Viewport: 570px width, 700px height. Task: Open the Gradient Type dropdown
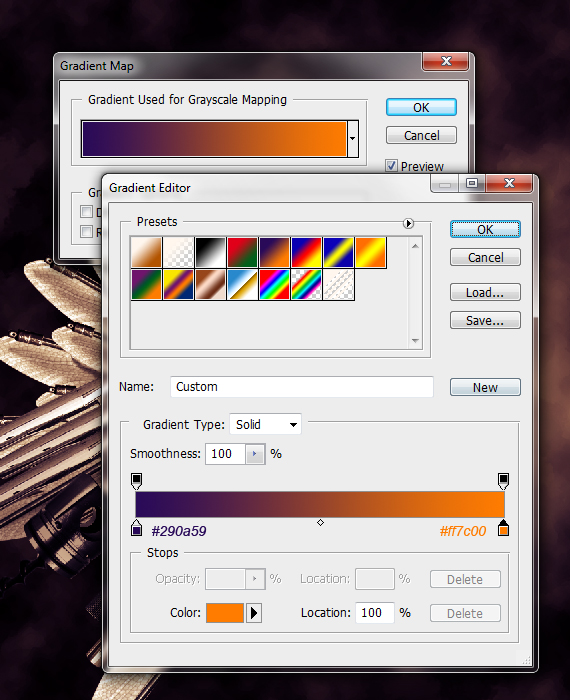266,424
